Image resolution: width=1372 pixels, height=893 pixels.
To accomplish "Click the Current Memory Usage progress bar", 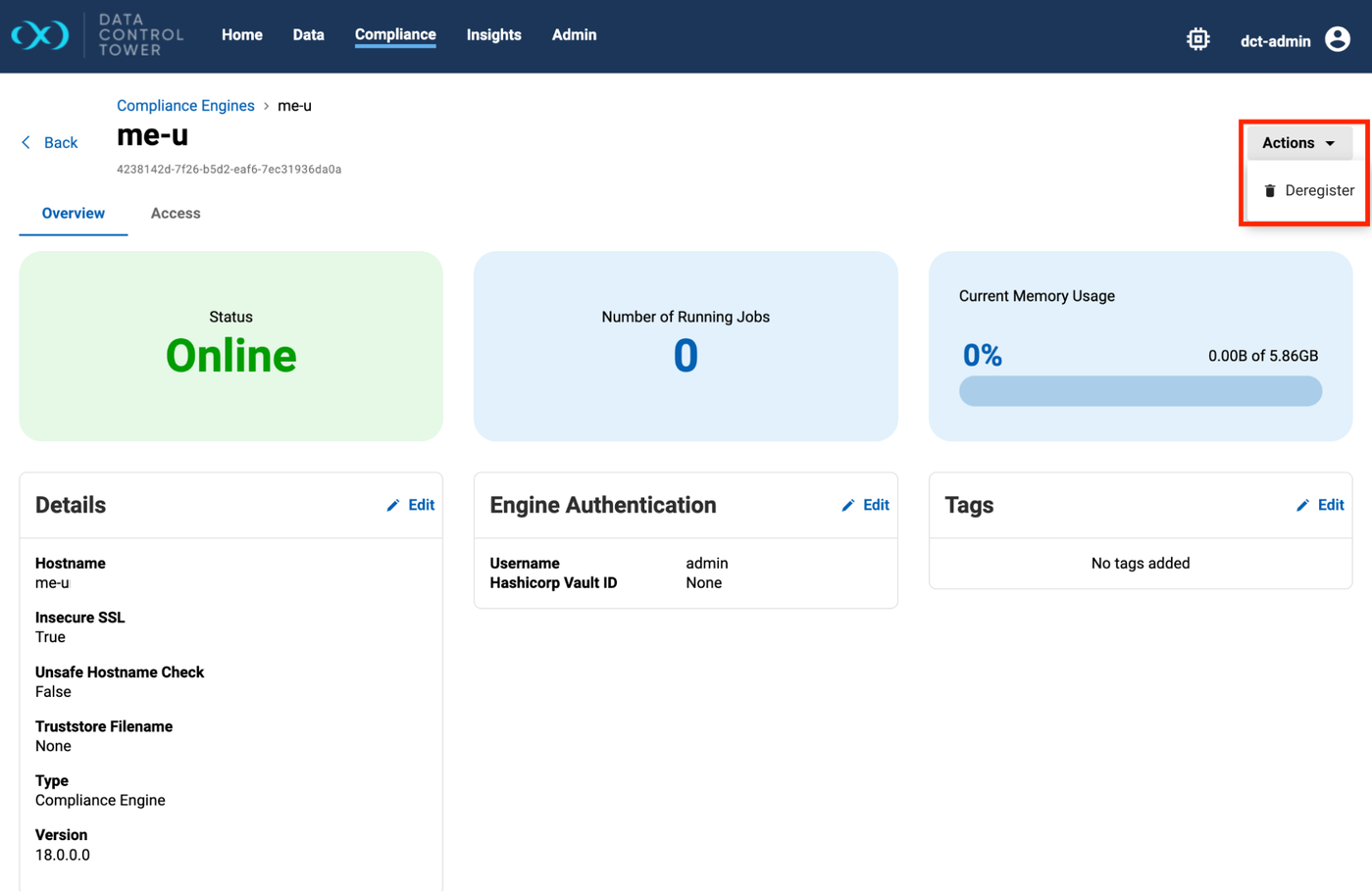I will click(x=1140, y=391).
